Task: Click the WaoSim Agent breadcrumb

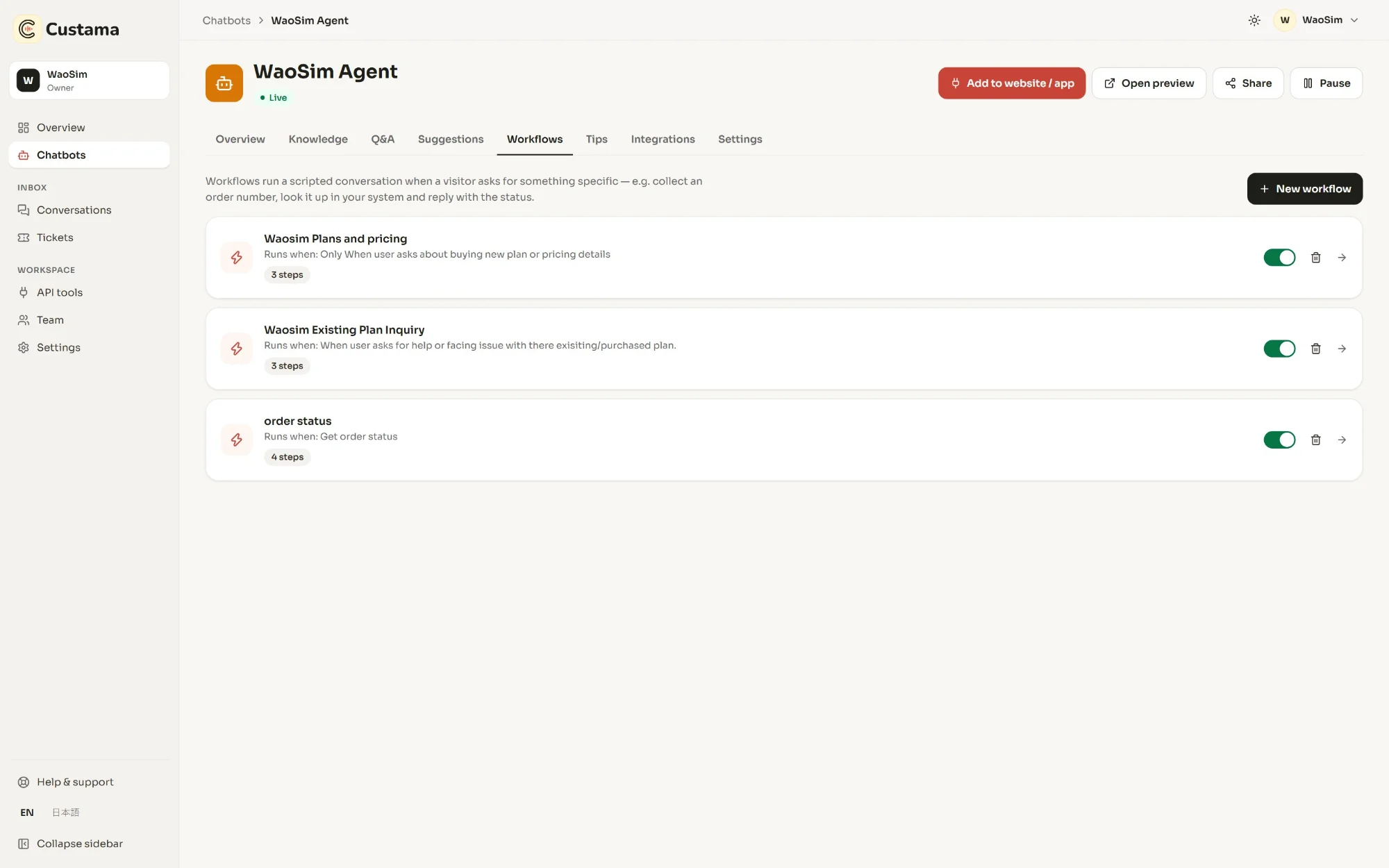Action: [310, 21]
